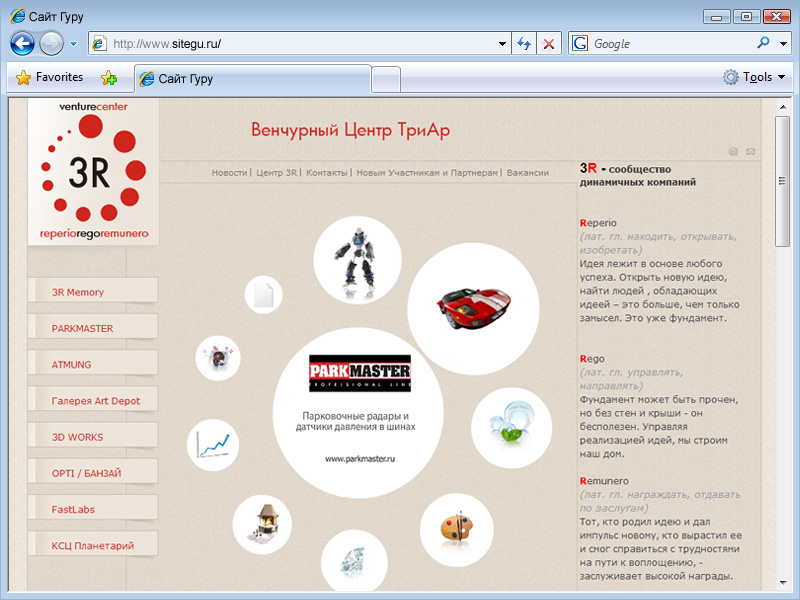The height and width of the screenshot is (600, 800).
Task: Click the browser Forward arrow button
Action: coord(52,43)
